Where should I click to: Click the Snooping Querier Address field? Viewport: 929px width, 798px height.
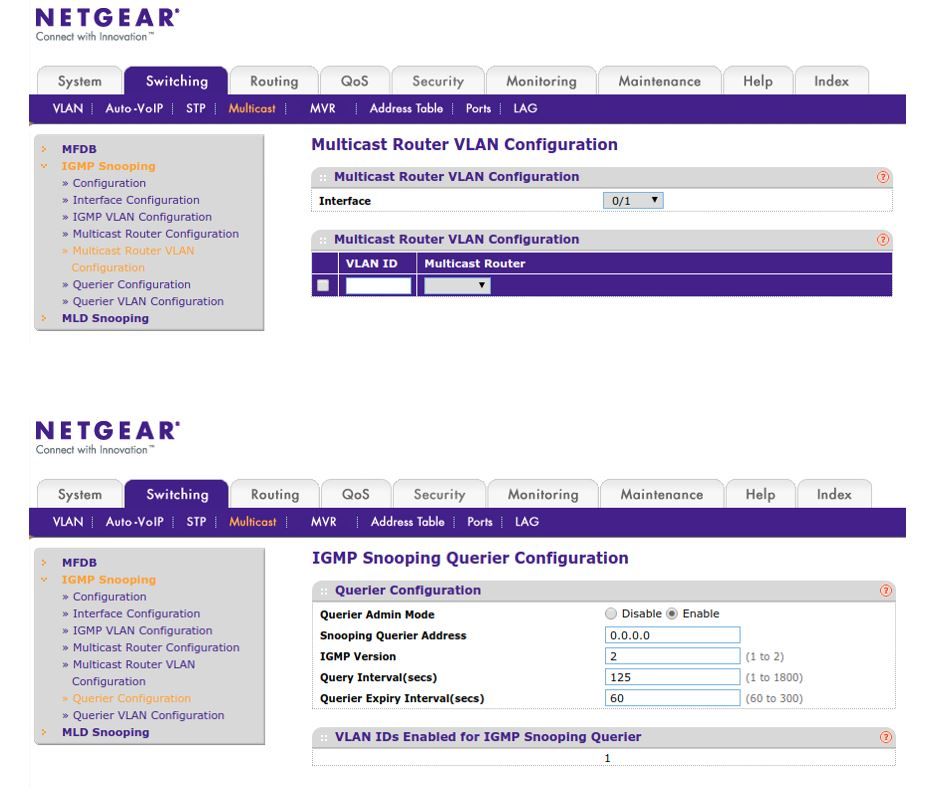coord(673,635)
